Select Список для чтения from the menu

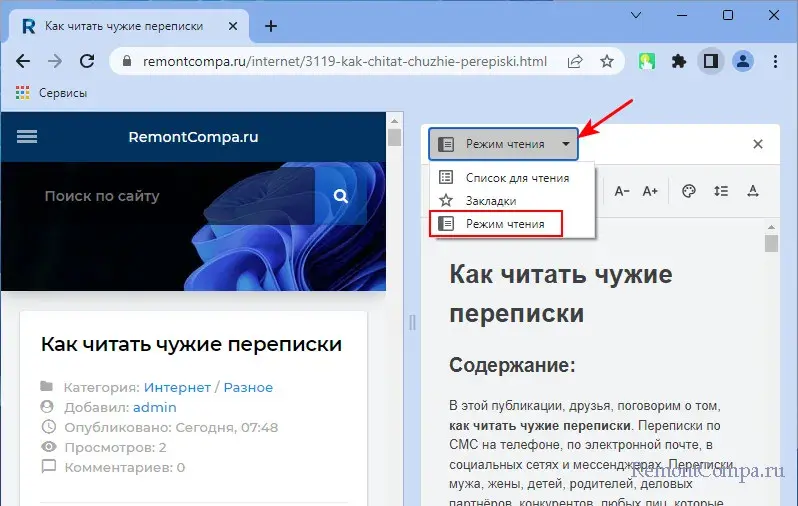[x=516, y=178]
